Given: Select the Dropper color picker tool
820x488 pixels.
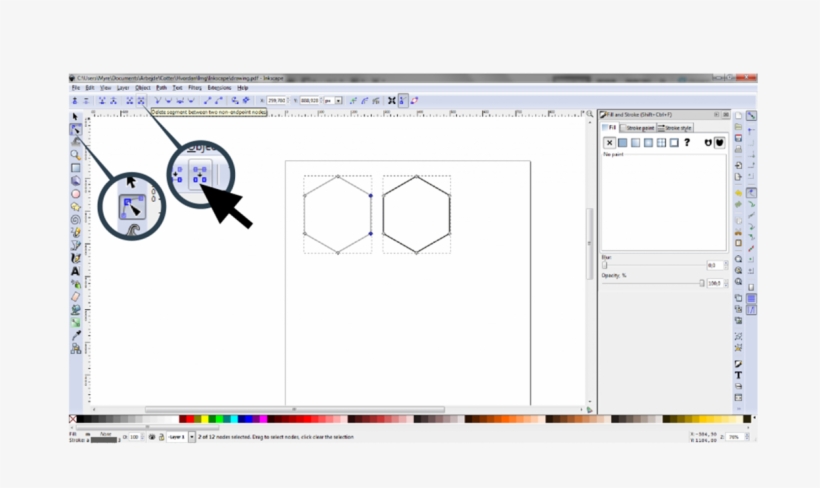Looking at the screenshot, I should [x=75, y=335].
